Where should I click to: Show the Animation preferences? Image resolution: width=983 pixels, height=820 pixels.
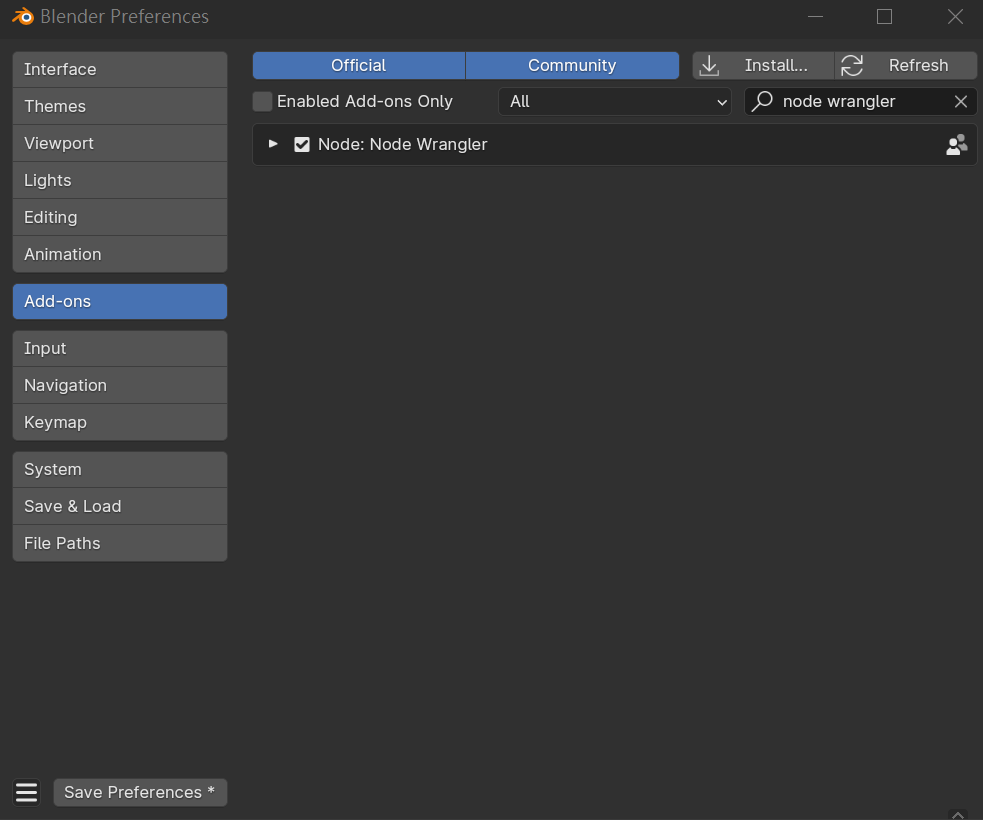120,255
